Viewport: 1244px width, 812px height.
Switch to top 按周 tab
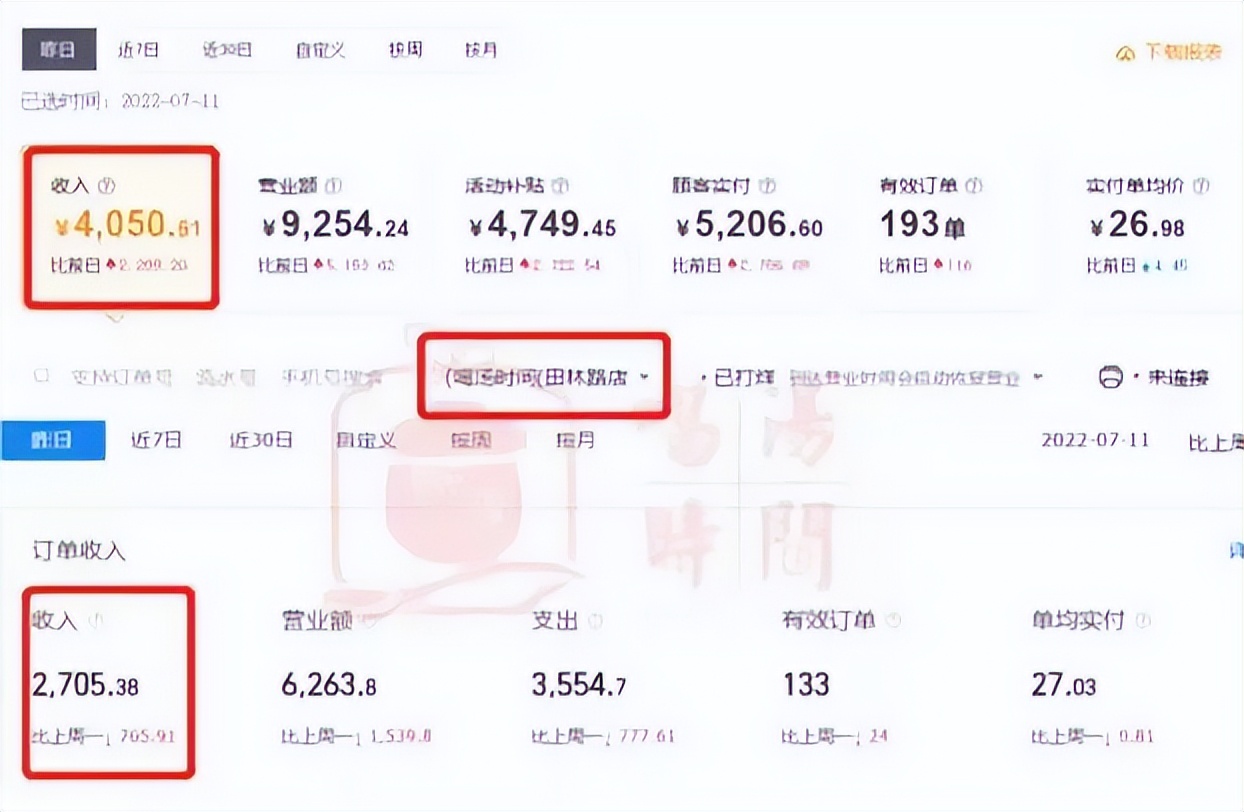[405, 50]
